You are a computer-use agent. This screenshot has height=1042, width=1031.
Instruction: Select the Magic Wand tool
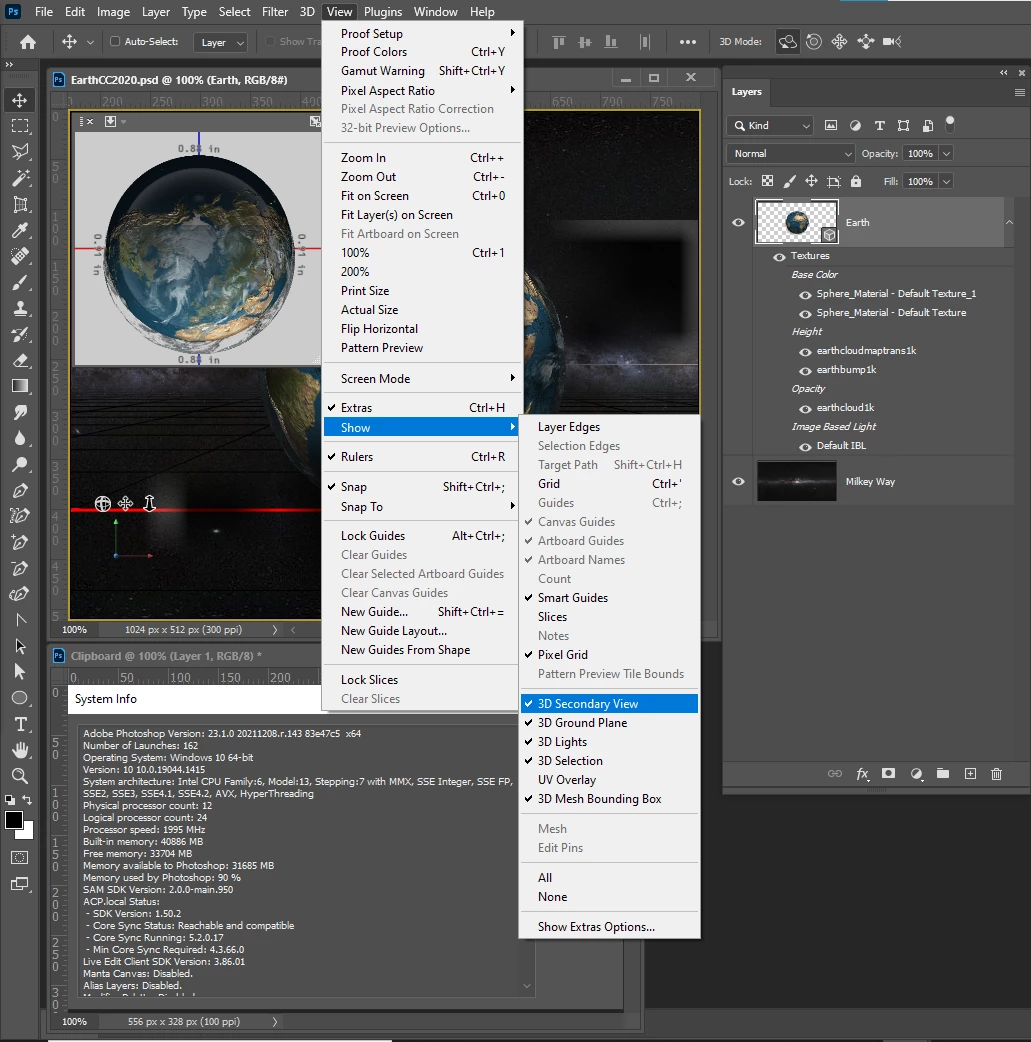tap(20, 178)
